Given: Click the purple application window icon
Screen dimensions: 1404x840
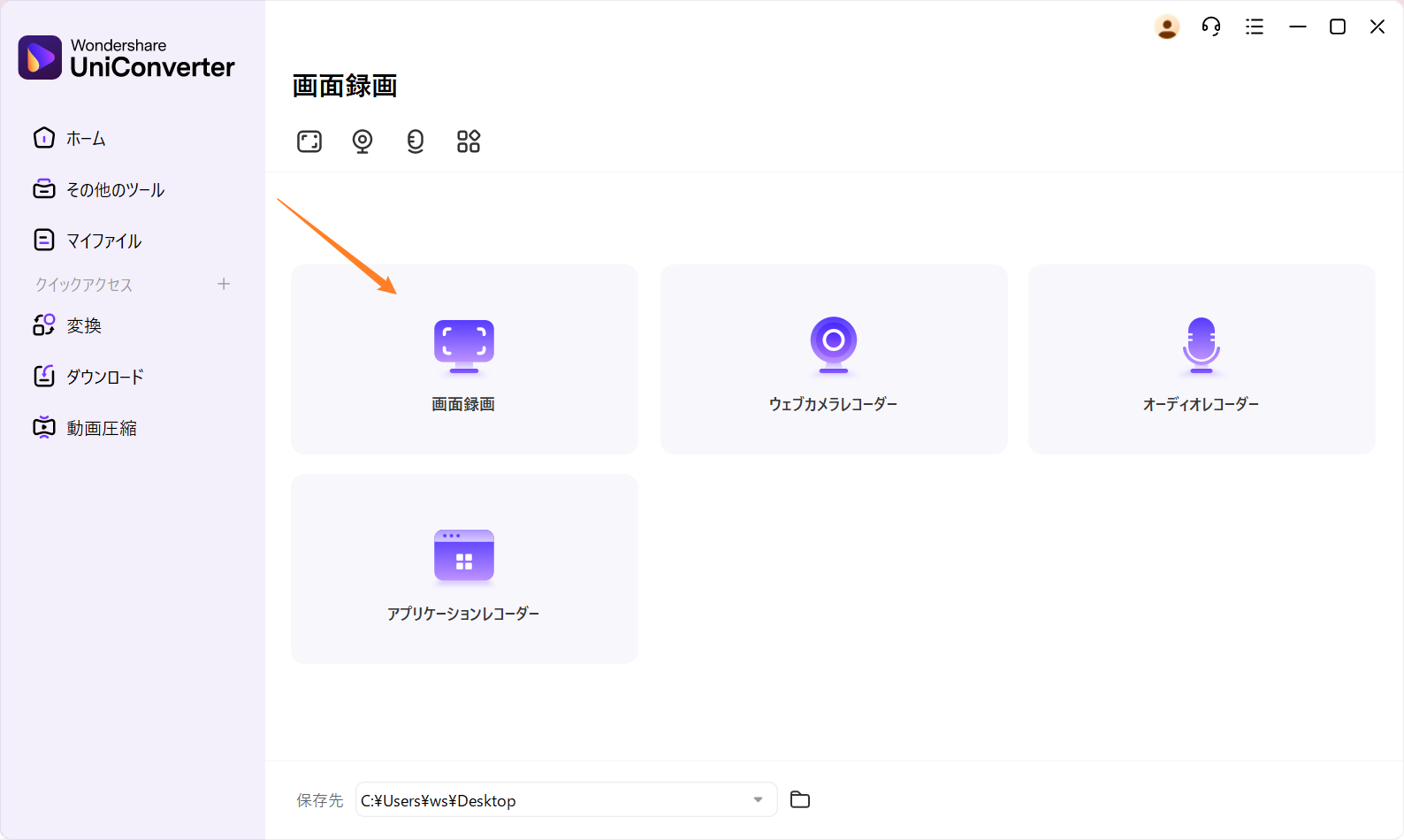Looking at the screenshot, I should [x=464, y=555].
